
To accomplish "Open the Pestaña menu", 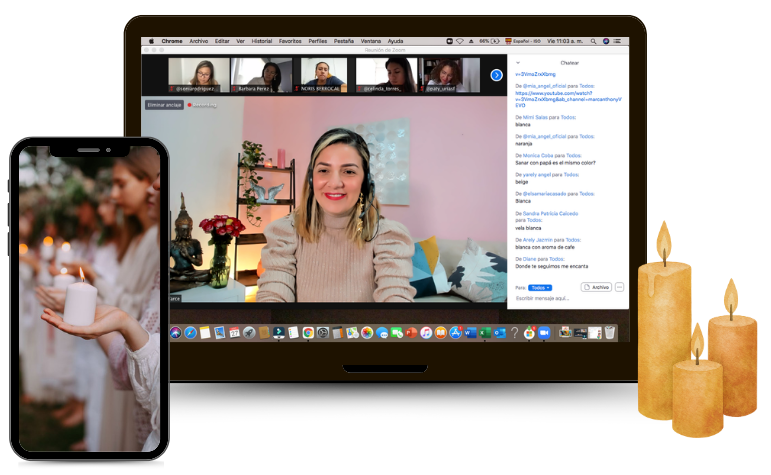I will pos(344,41).
